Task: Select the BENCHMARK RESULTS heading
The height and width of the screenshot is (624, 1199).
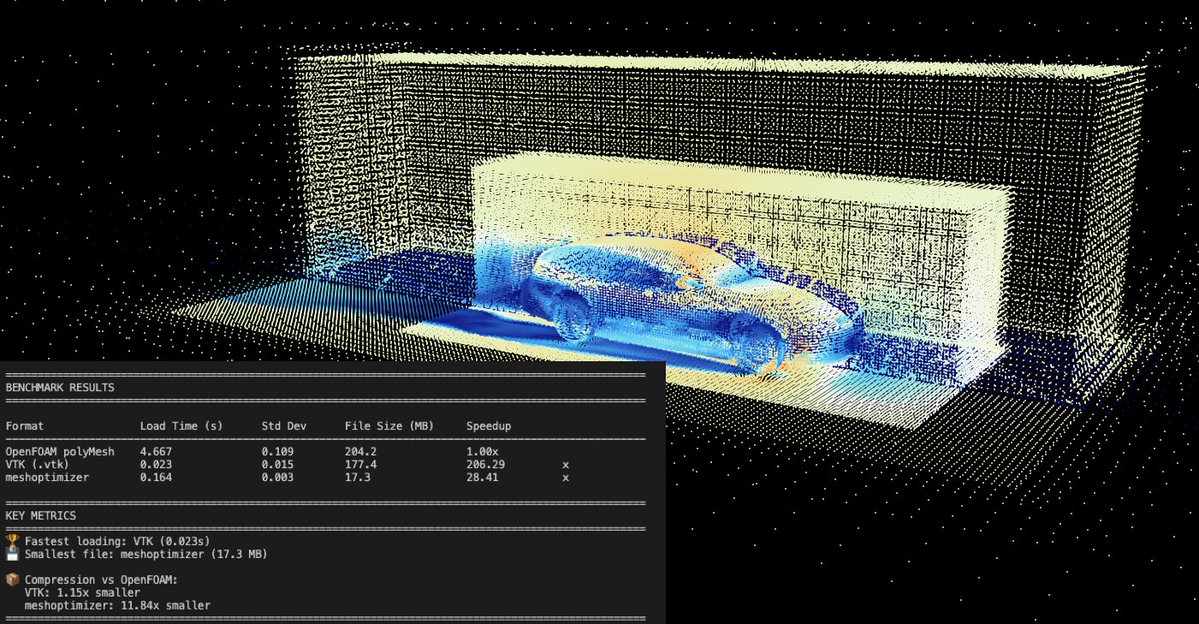Action: coord(60,387)
